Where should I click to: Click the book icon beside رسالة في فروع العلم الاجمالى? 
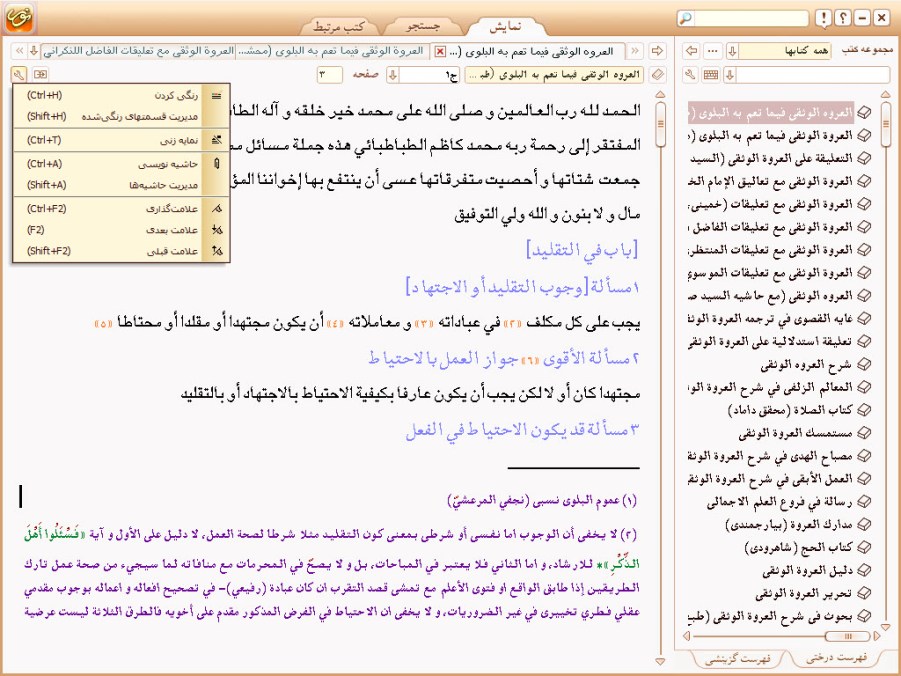pos(864,502)
